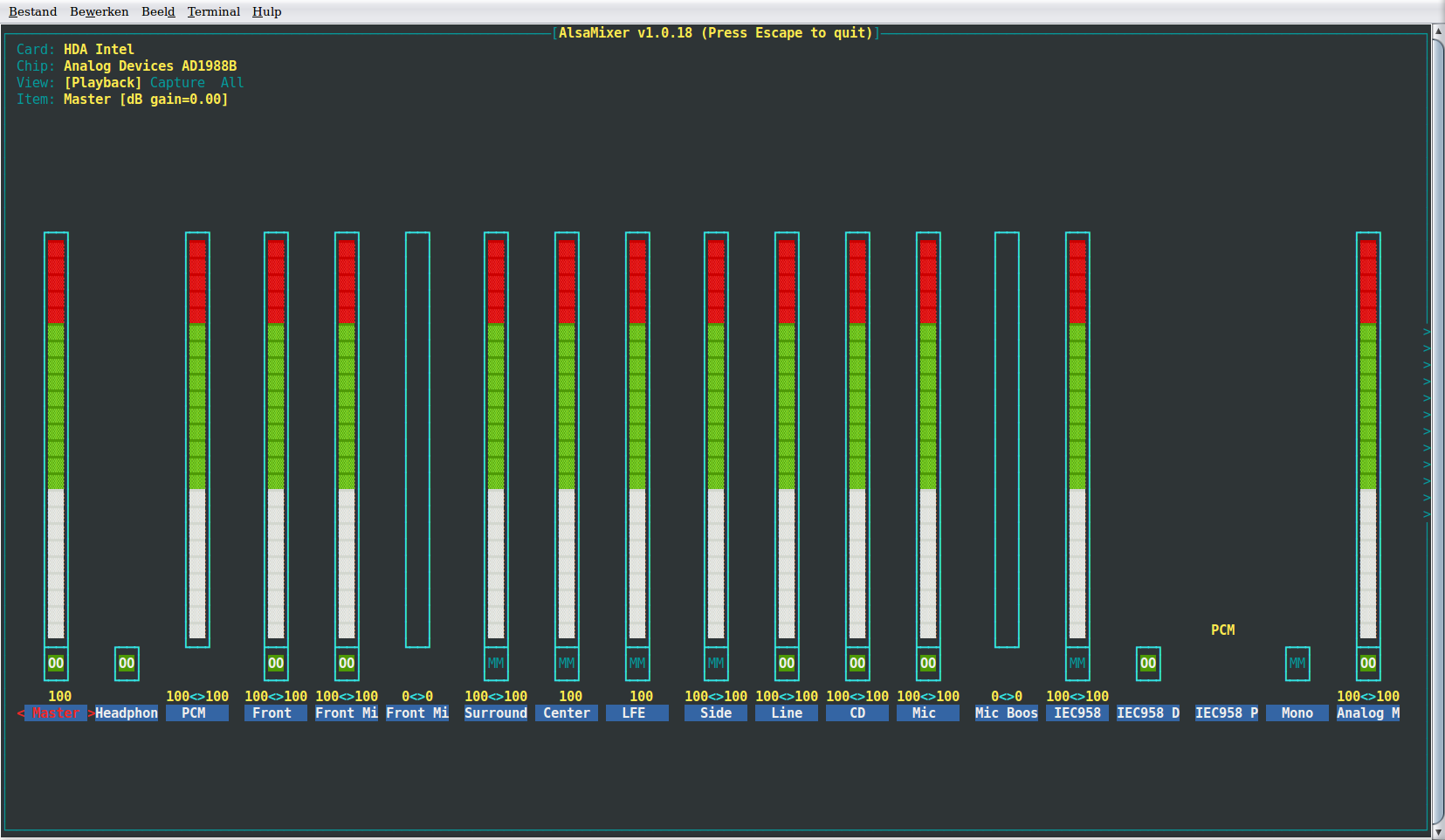
Task: Toggle the Headphone mute indicator box
Action: coord(127,664)
